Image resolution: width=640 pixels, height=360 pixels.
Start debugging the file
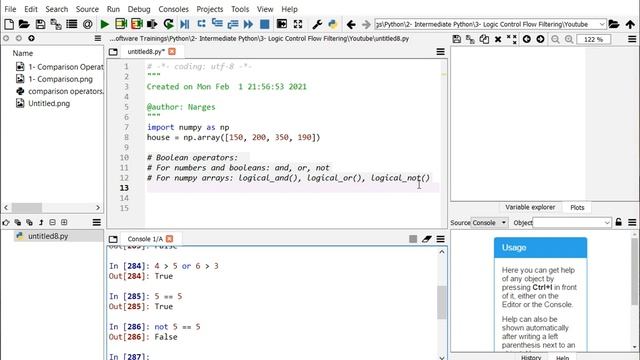click(x=184, y=24)
